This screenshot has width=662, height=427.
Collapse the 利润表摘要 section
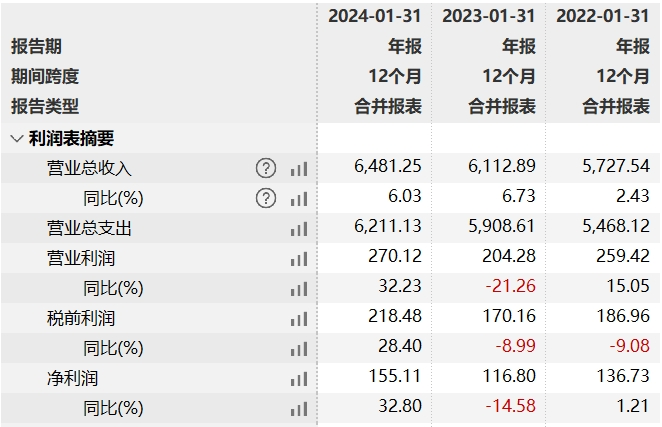coord(17,138)
